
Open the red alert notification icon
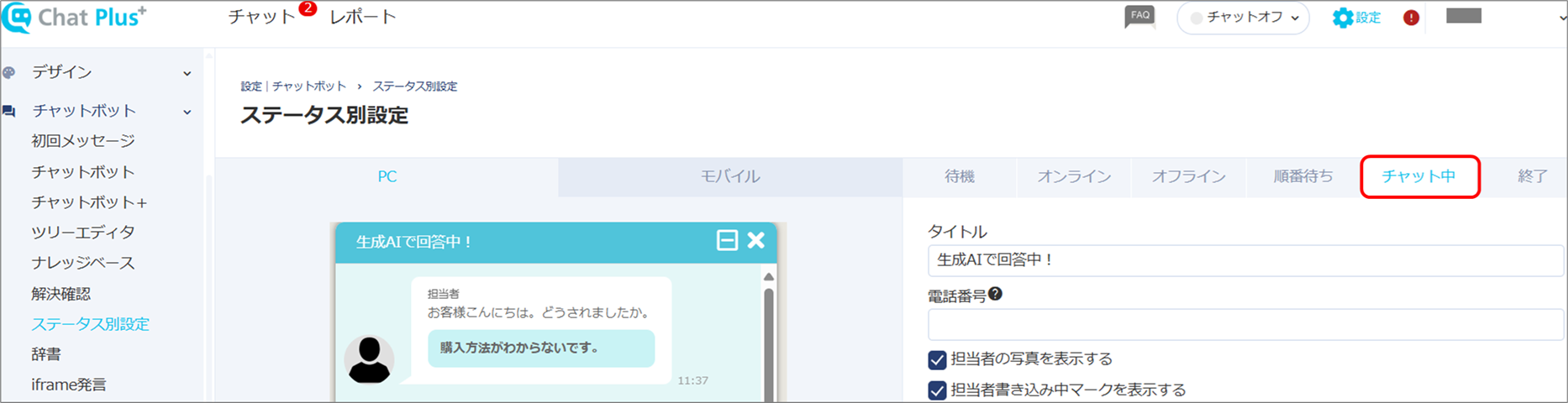pyautogui.click(x=1411, y=18)
